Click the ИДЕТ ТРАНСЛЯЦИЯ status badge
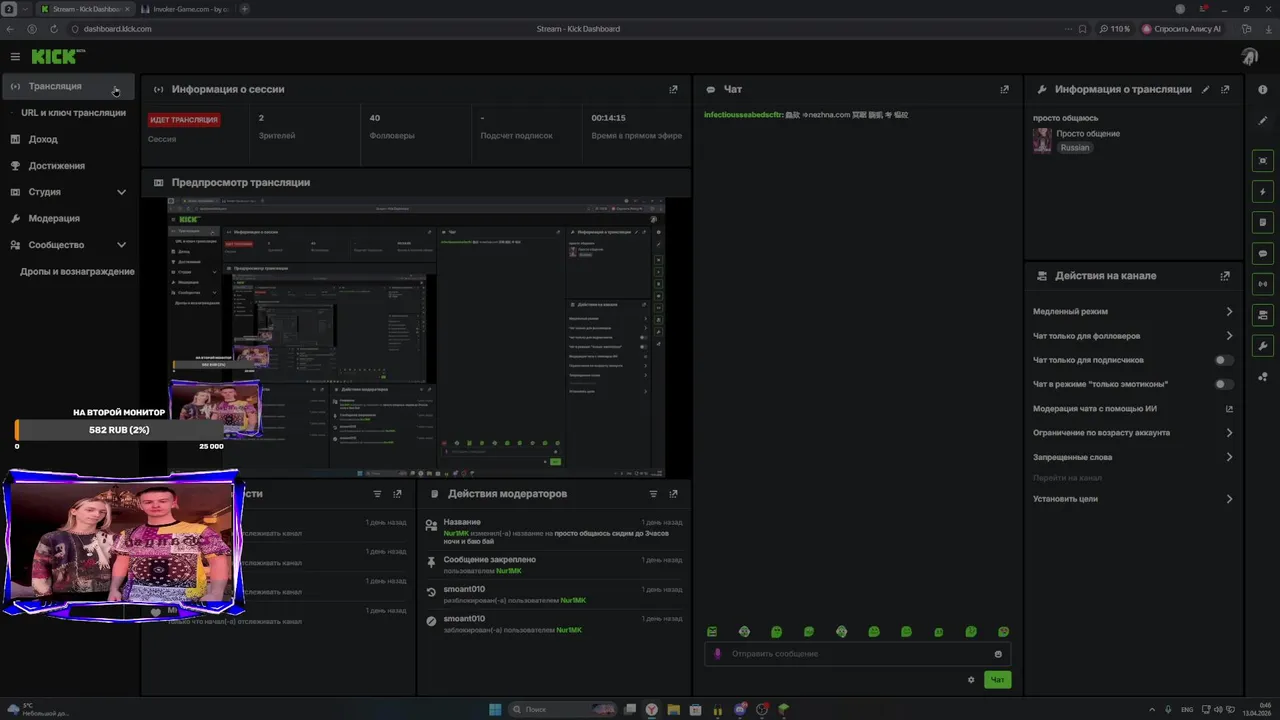This screenshot has height=720, width=1280. point(184,120)
